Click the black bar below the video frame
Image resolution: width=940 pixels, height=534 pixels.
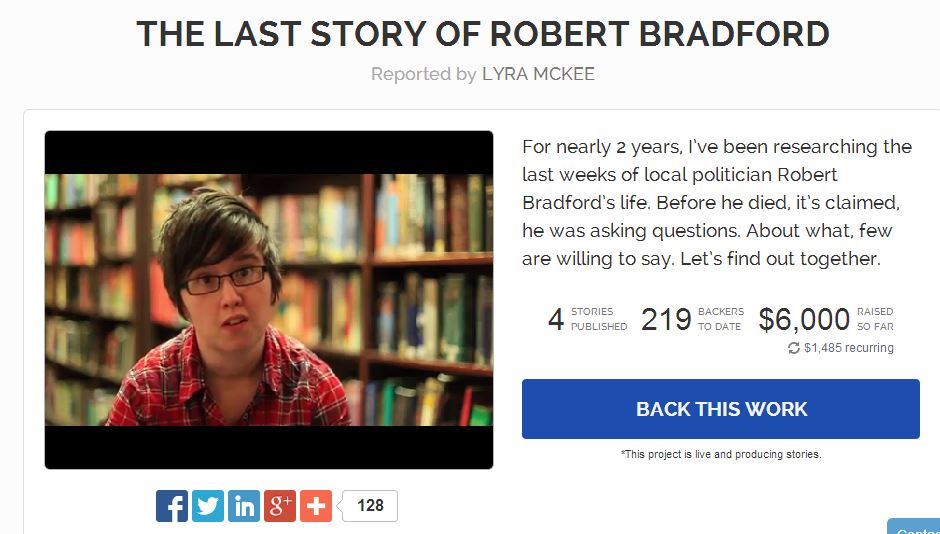[269, 446]
